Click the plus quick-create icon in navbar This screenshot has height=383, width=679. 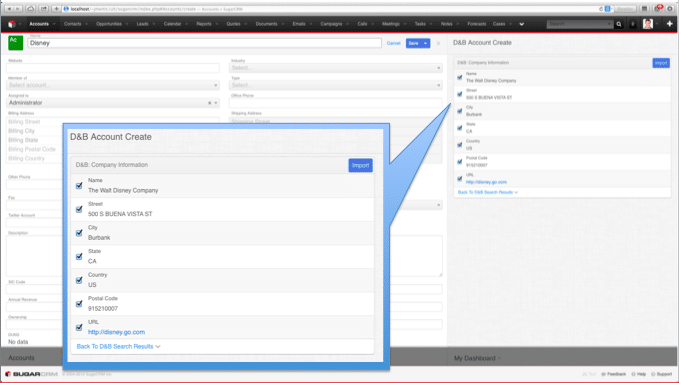tap(669, 24)
